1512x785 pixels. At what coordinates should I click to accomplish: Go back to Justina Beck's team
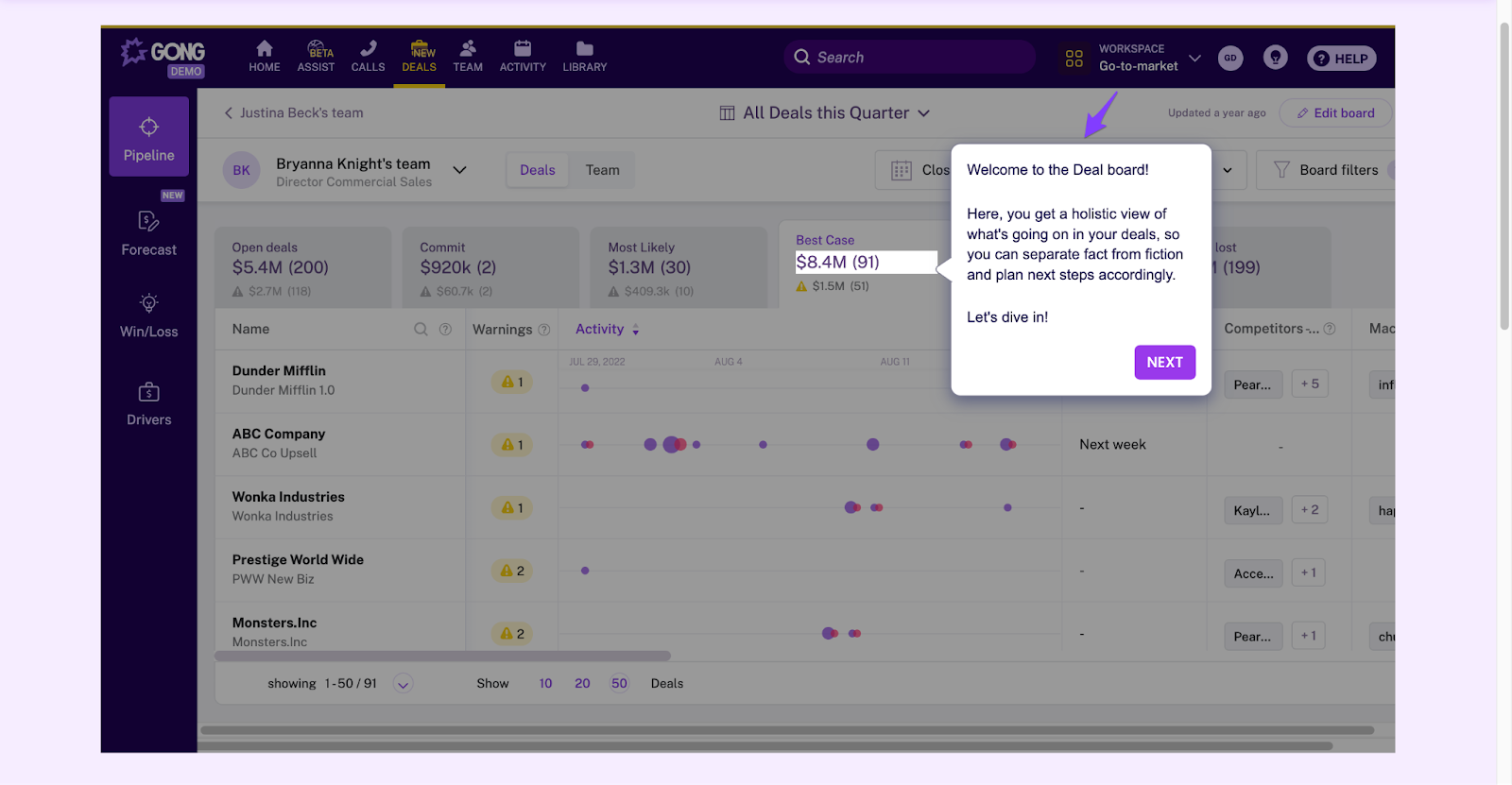(294, 112)
